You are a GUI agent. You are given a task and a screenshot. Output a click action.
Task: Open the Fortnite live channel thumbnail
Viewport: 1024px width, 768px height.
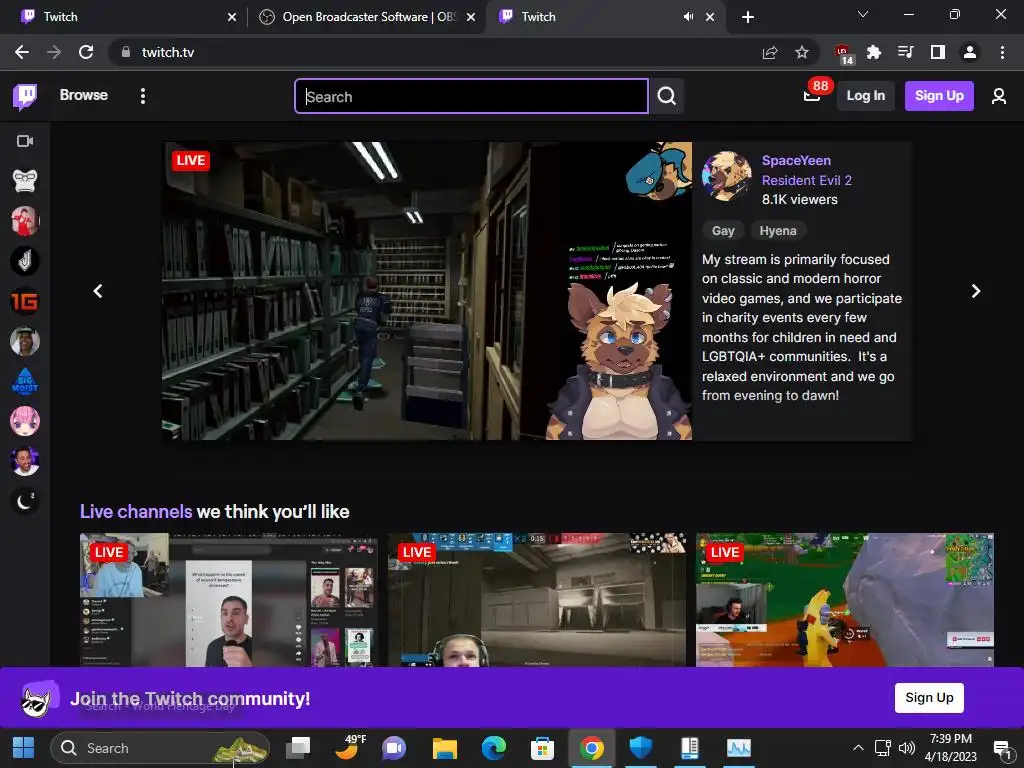coord(845,600)
